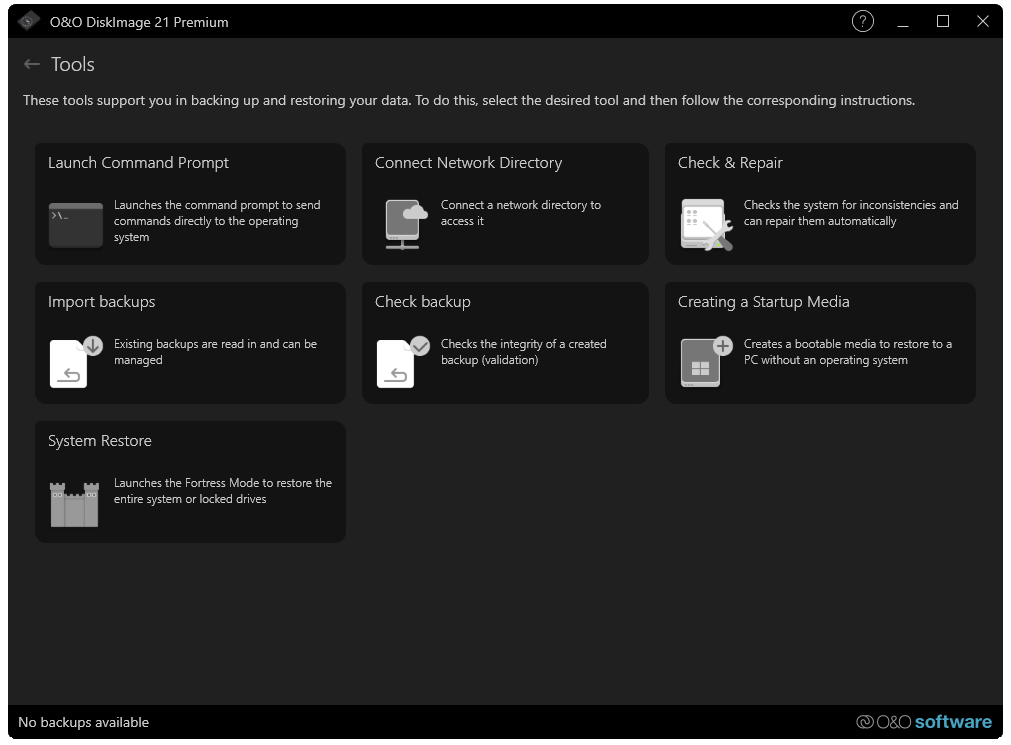Open the Connect Network Directory card title
The height and width of the screenshot is (745, 1011).
(x=468, y=163)
